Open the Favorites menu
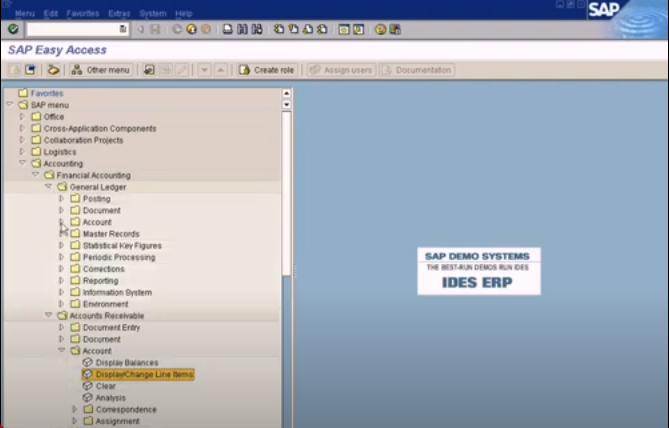Screen dimensions: 669x428 (x=83, y=14)
